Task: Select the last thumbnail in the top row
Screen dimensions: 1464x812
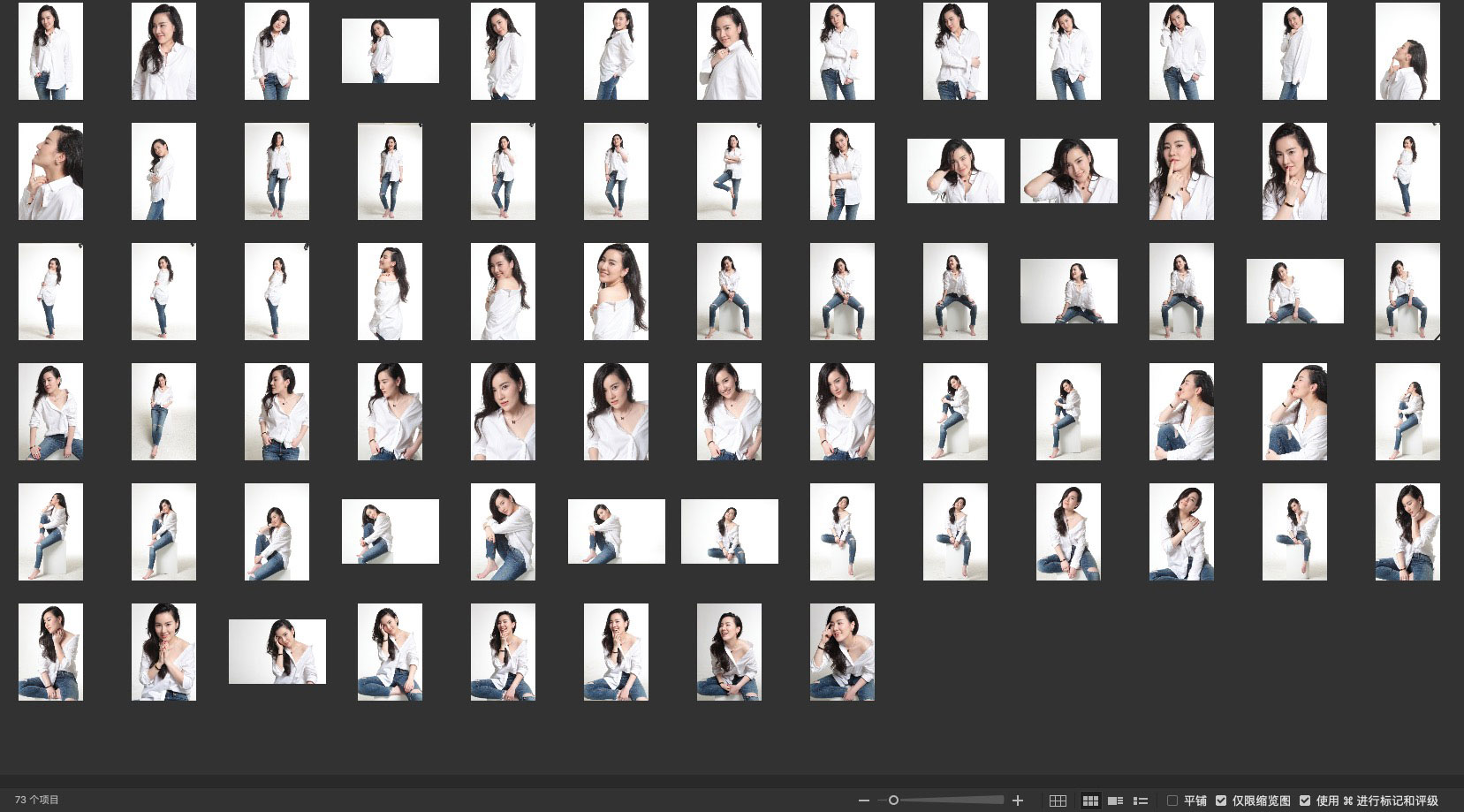Action: point(1407,51)
